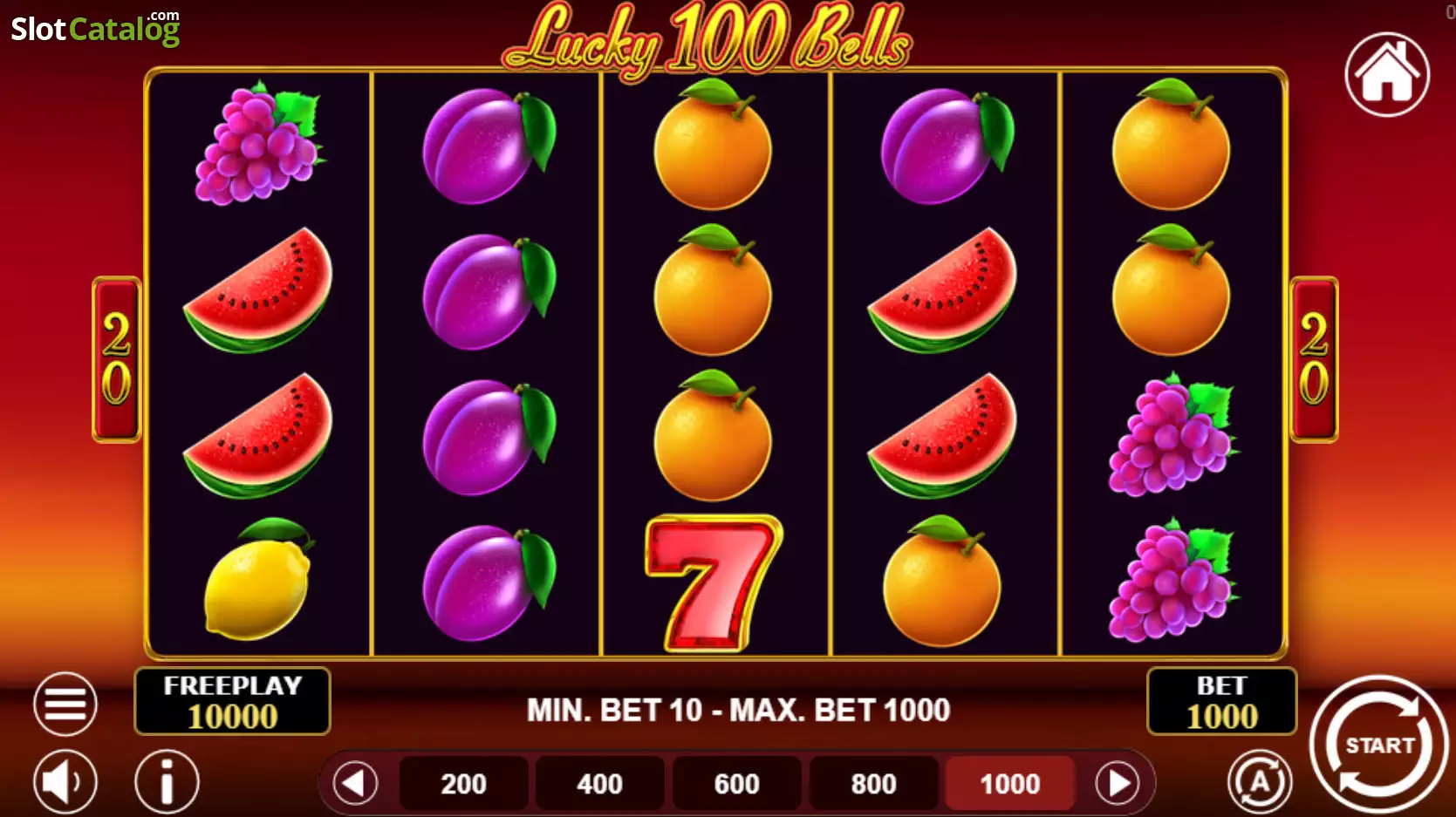The image size is (1456, 817).
Task: Toggle the autoplay A button
Action: 1260,782
